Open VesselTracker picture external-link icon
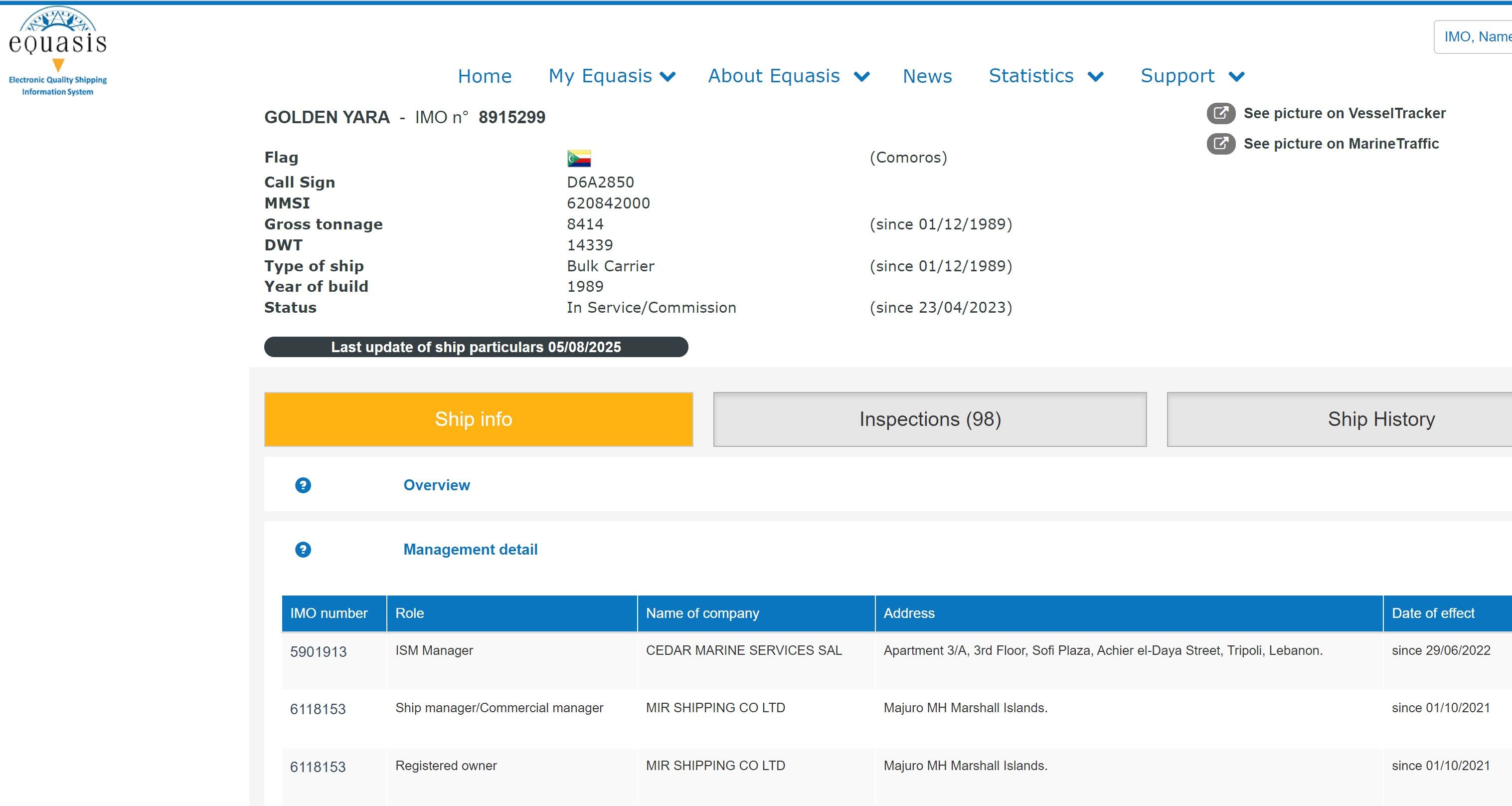 pos(1221,113)
